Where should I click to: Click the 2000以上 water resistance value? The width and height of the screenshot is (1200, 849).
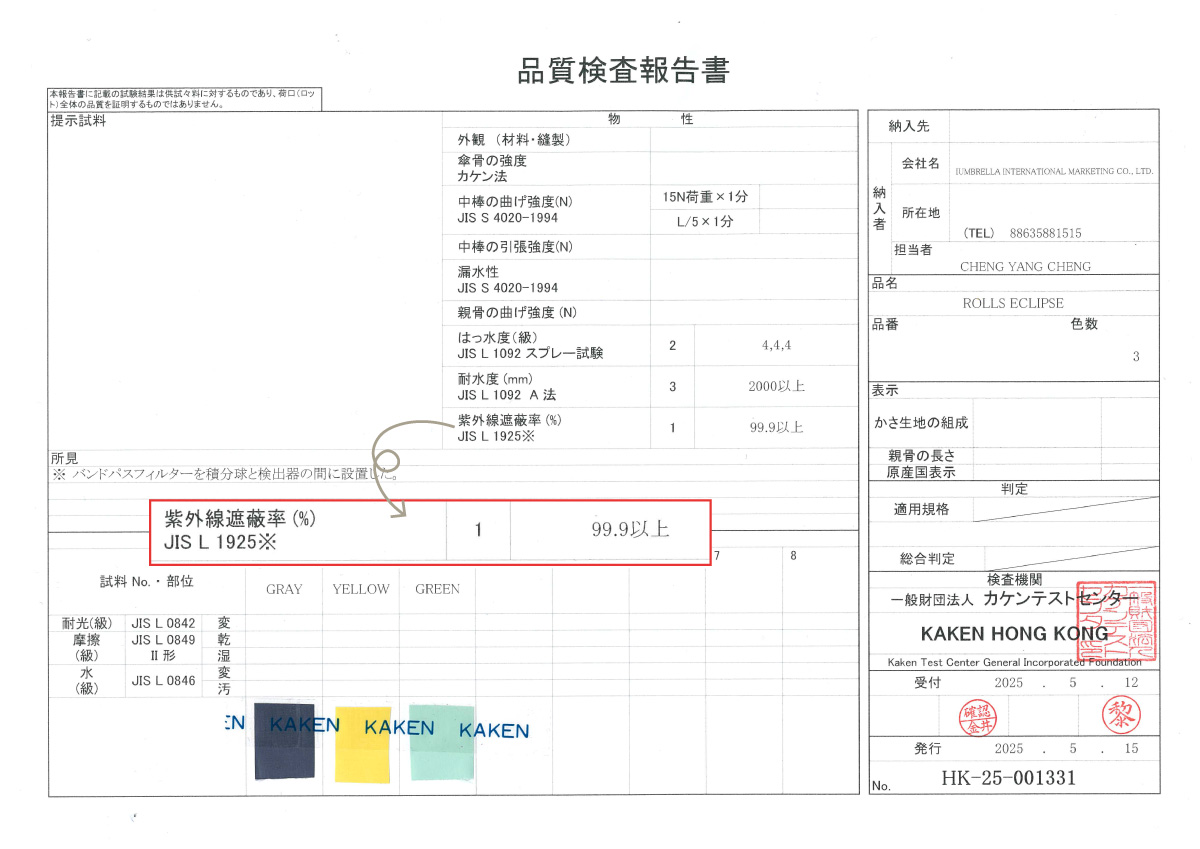pyautogui.click(x=776, y=386)
